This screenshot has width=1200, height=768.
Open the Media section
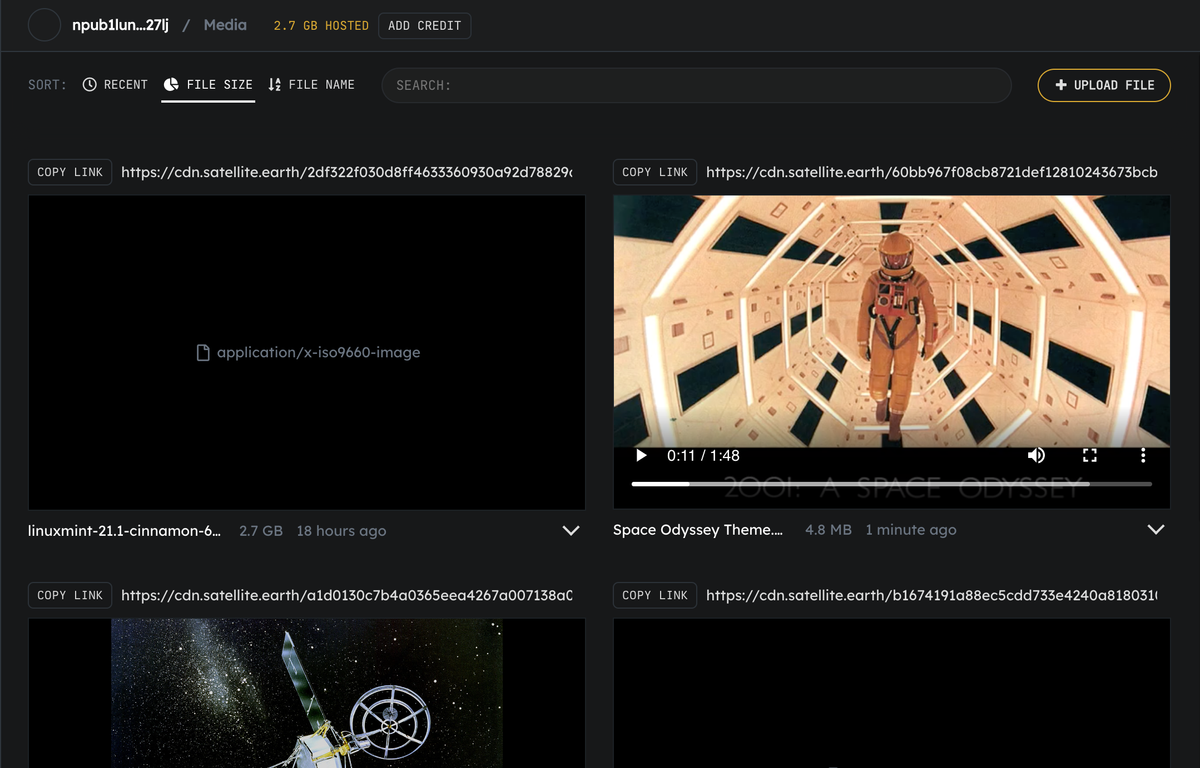click(224, 24)
